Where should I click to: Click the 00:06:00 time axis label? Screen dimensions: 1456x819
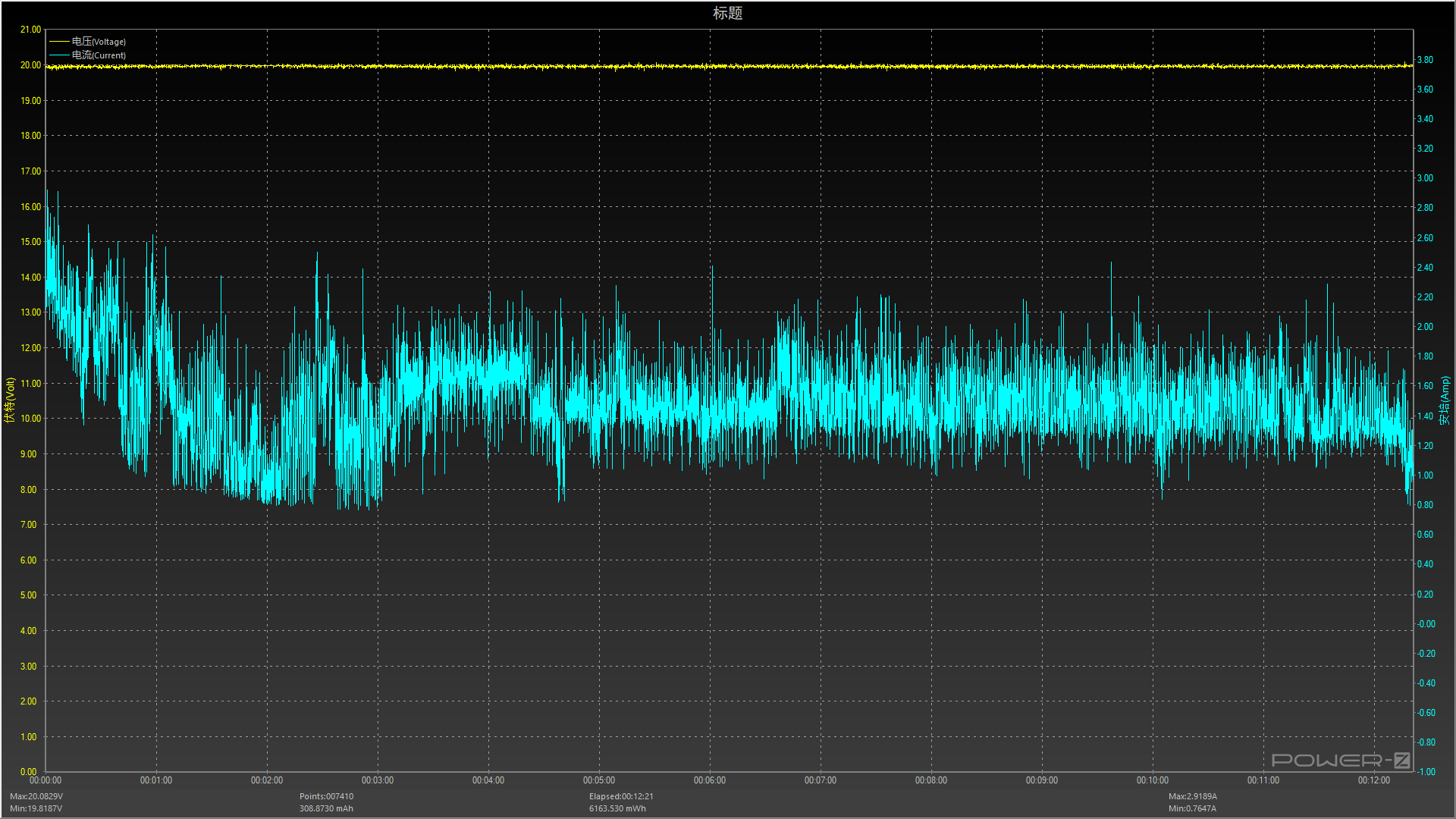click(x=710, y=780)
